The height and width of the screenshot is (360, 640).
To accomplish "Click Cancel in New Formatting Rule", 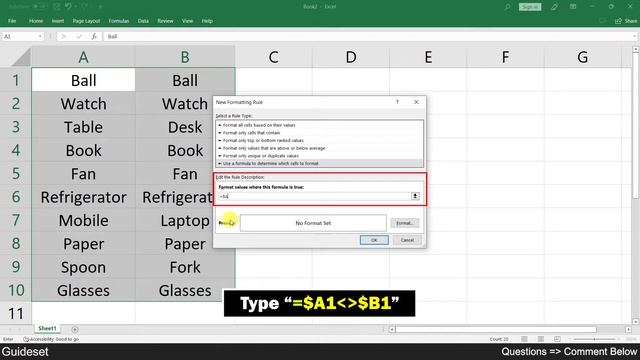I will (407, 240).
